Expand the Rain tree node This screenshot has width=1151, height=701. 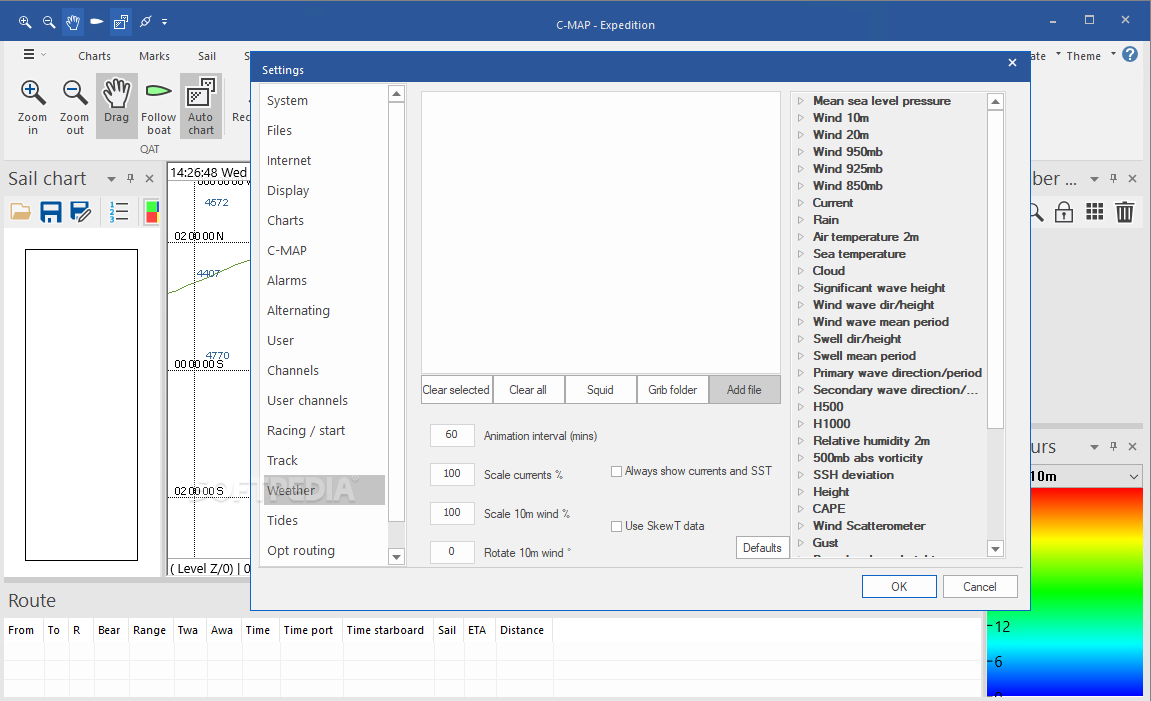tap(801, 220)
